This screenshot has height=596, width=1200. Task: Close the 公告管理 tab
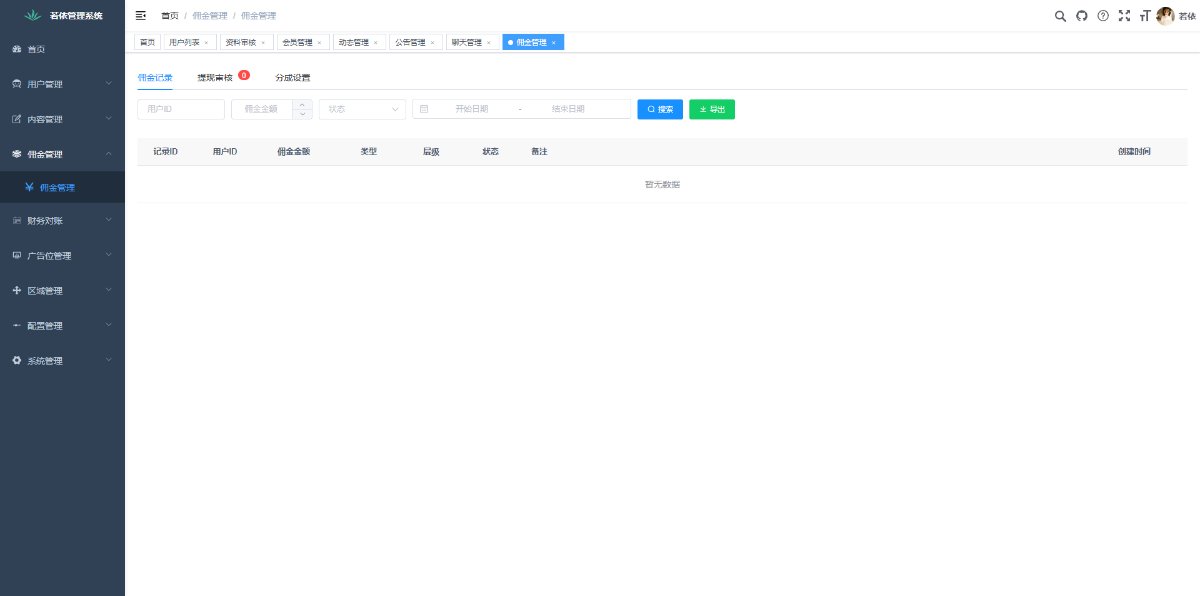tap(432, 43)
